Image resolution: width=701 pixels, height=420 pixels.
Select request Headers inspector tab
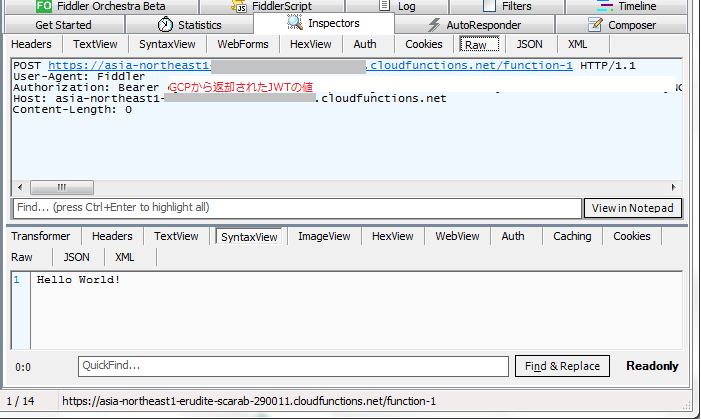tap(31, 44)
